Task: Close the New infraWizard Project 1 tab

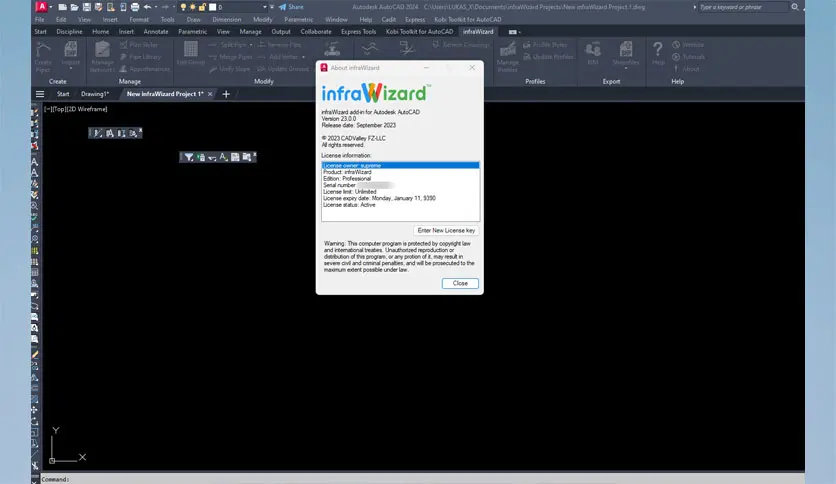Action: (210, 94)
